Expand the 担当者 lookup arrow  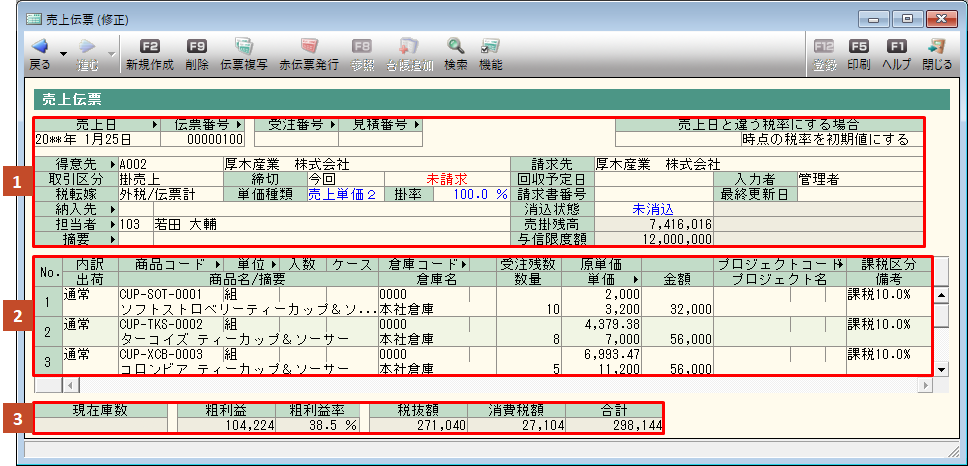111,225
